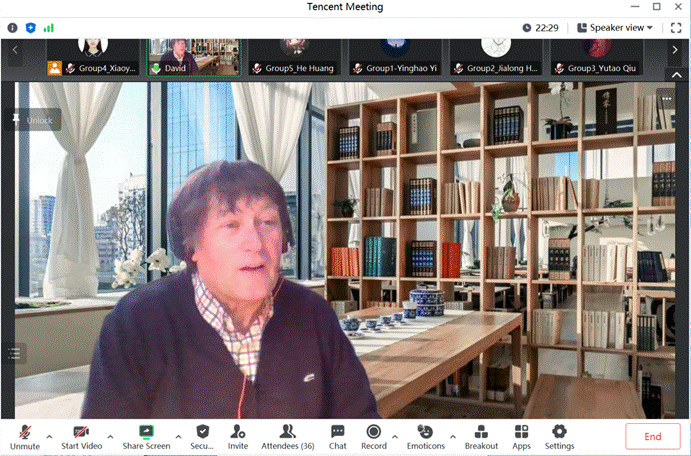Open the Invite participants icon
691x456 pixels.
[x=238, y=436]
